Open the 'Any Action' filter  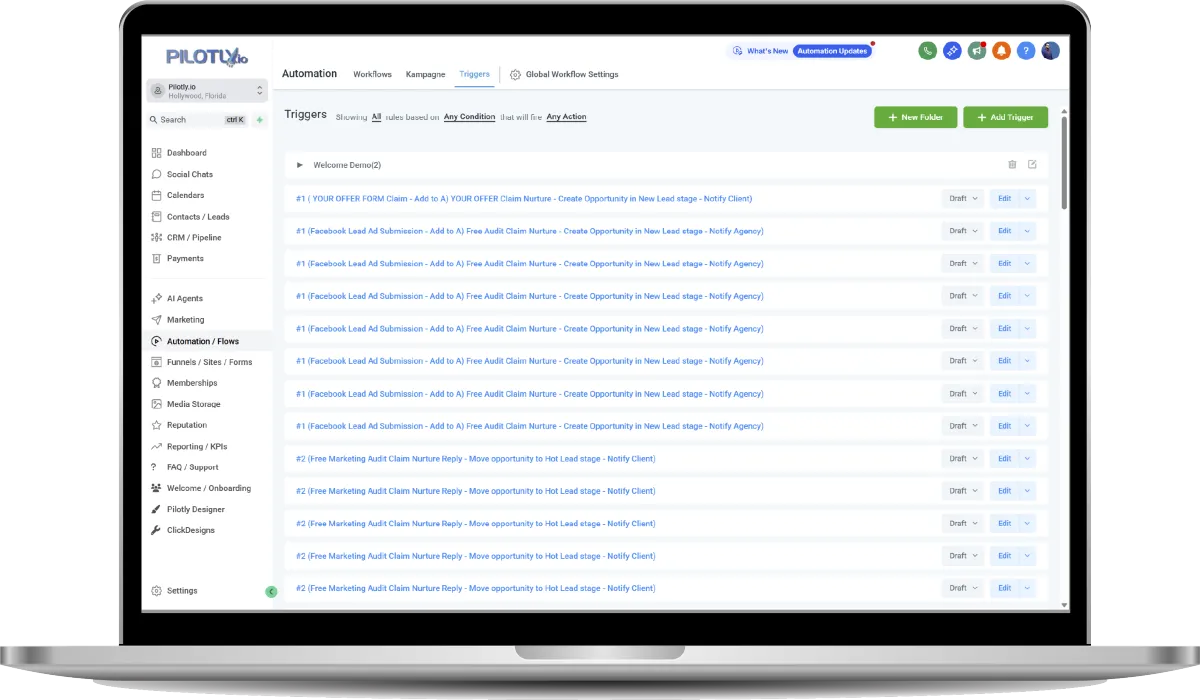[567, 117]
